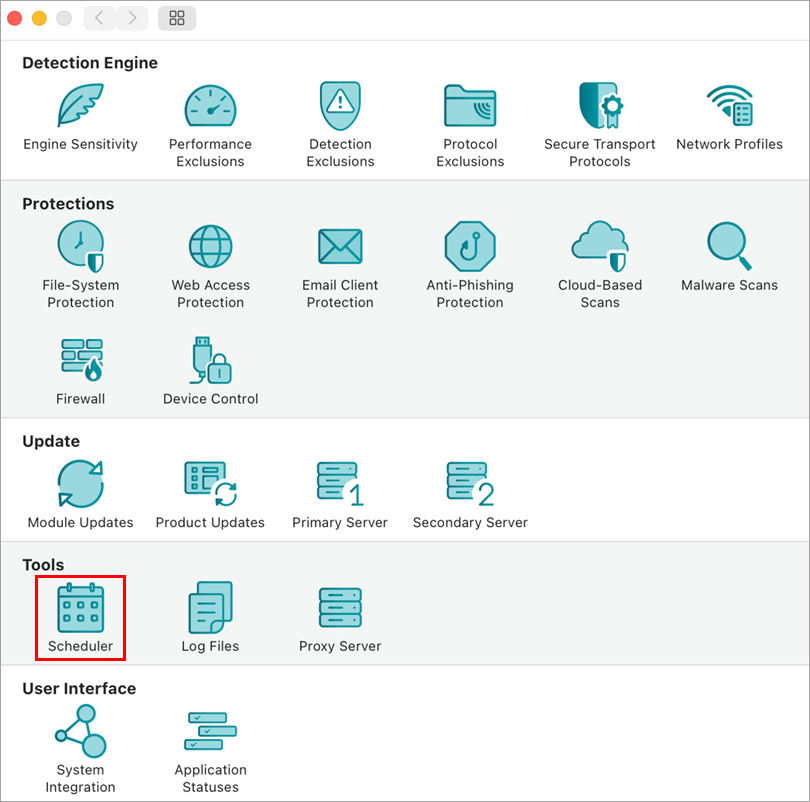Open Cloud-Based Scans settings

click(600, 246)
